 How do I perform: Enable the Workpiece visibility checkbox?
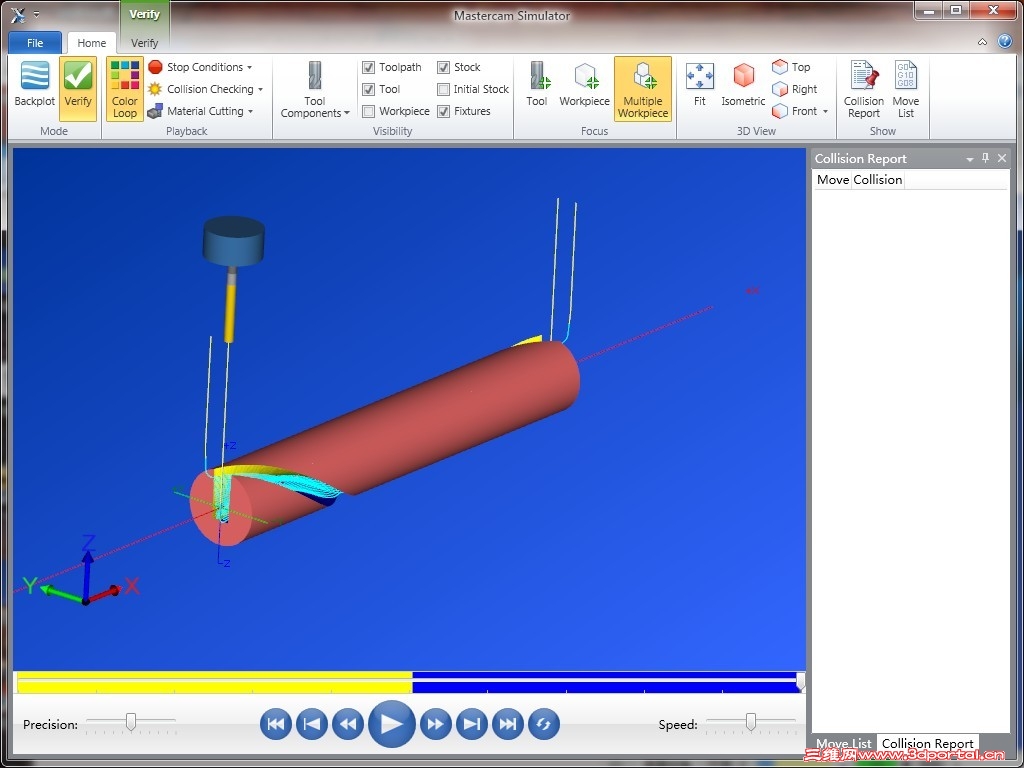coord(368,111)
